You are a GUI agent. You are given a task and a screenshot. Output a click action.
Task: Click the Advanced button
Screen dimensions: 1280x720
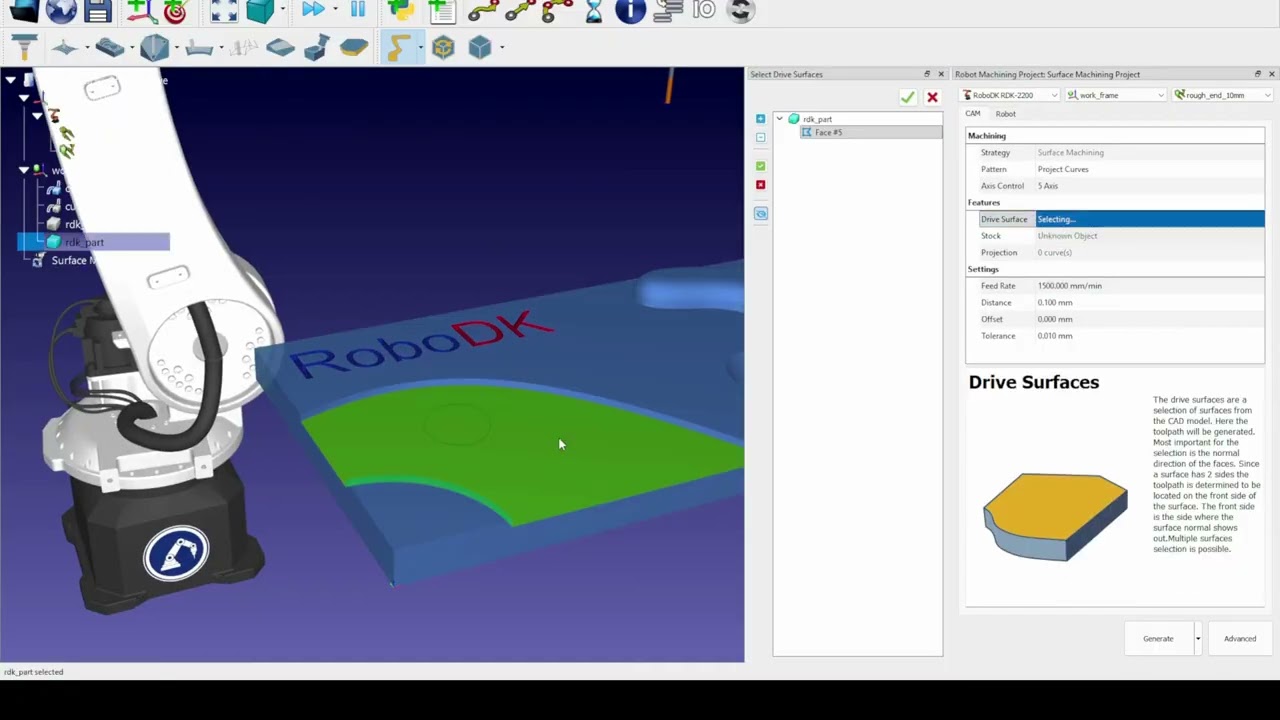click(1240, 639)
